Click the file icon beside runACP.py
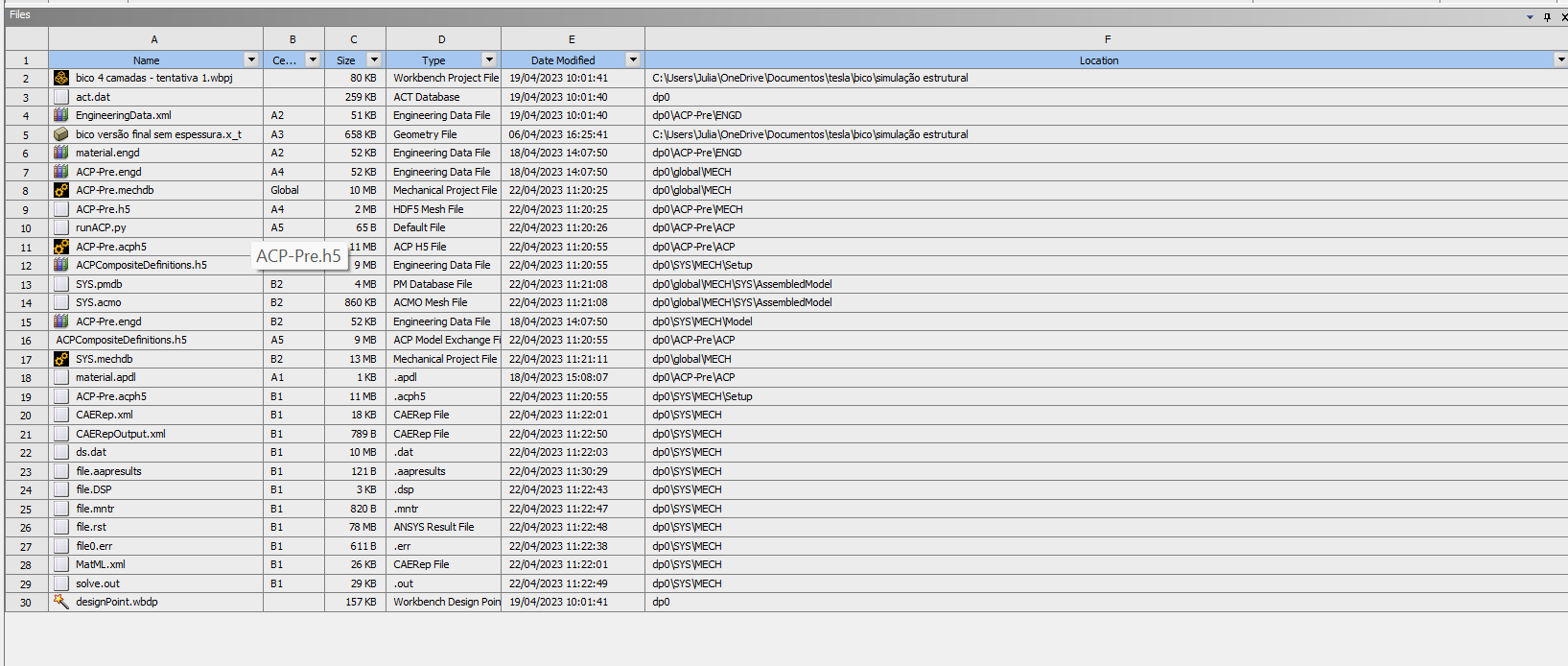This screenshot has height=666, width=1568. pos(61,227)
